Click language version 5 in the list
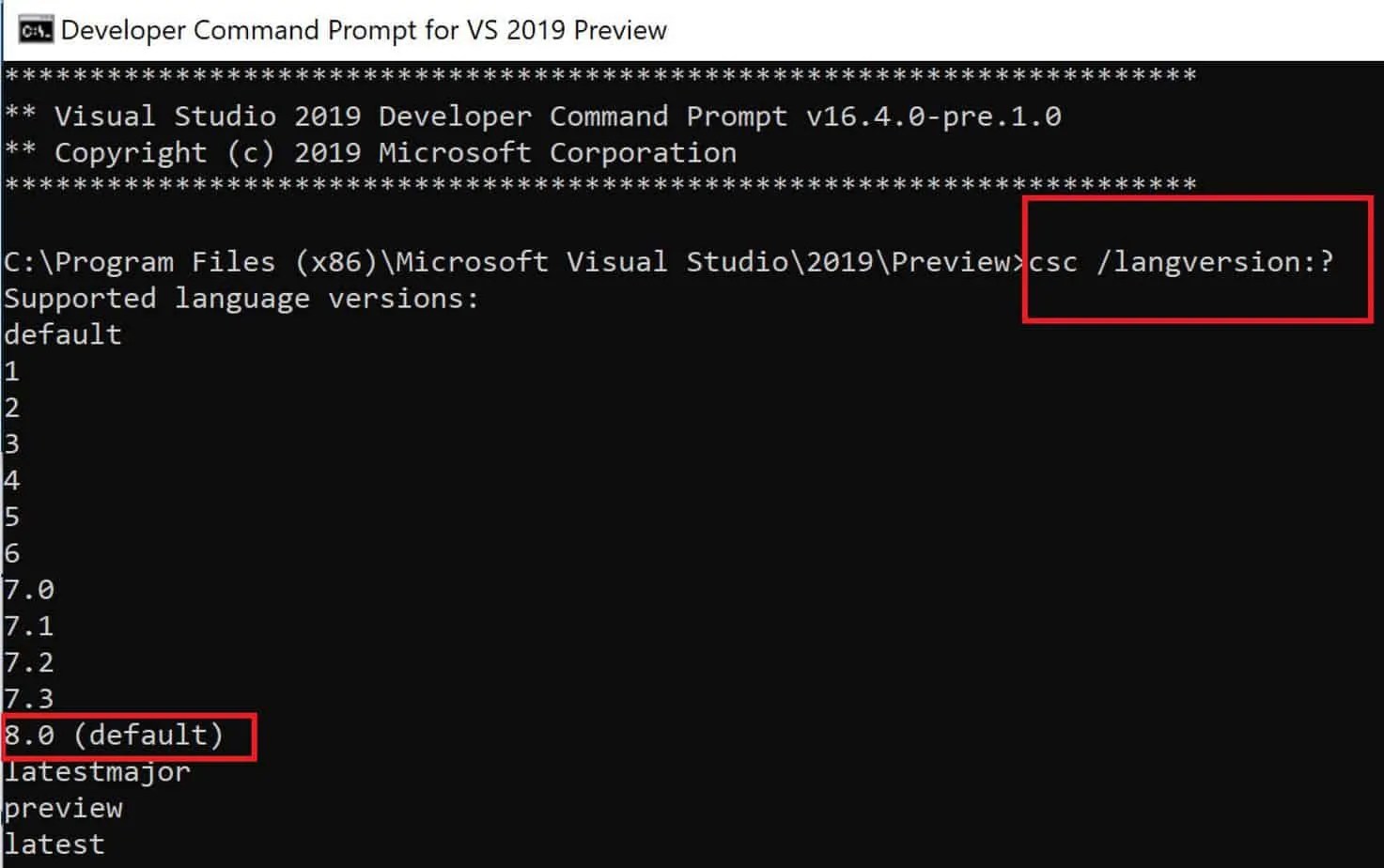The width and height of the screenshot is (1384, 868). (12, 517)
